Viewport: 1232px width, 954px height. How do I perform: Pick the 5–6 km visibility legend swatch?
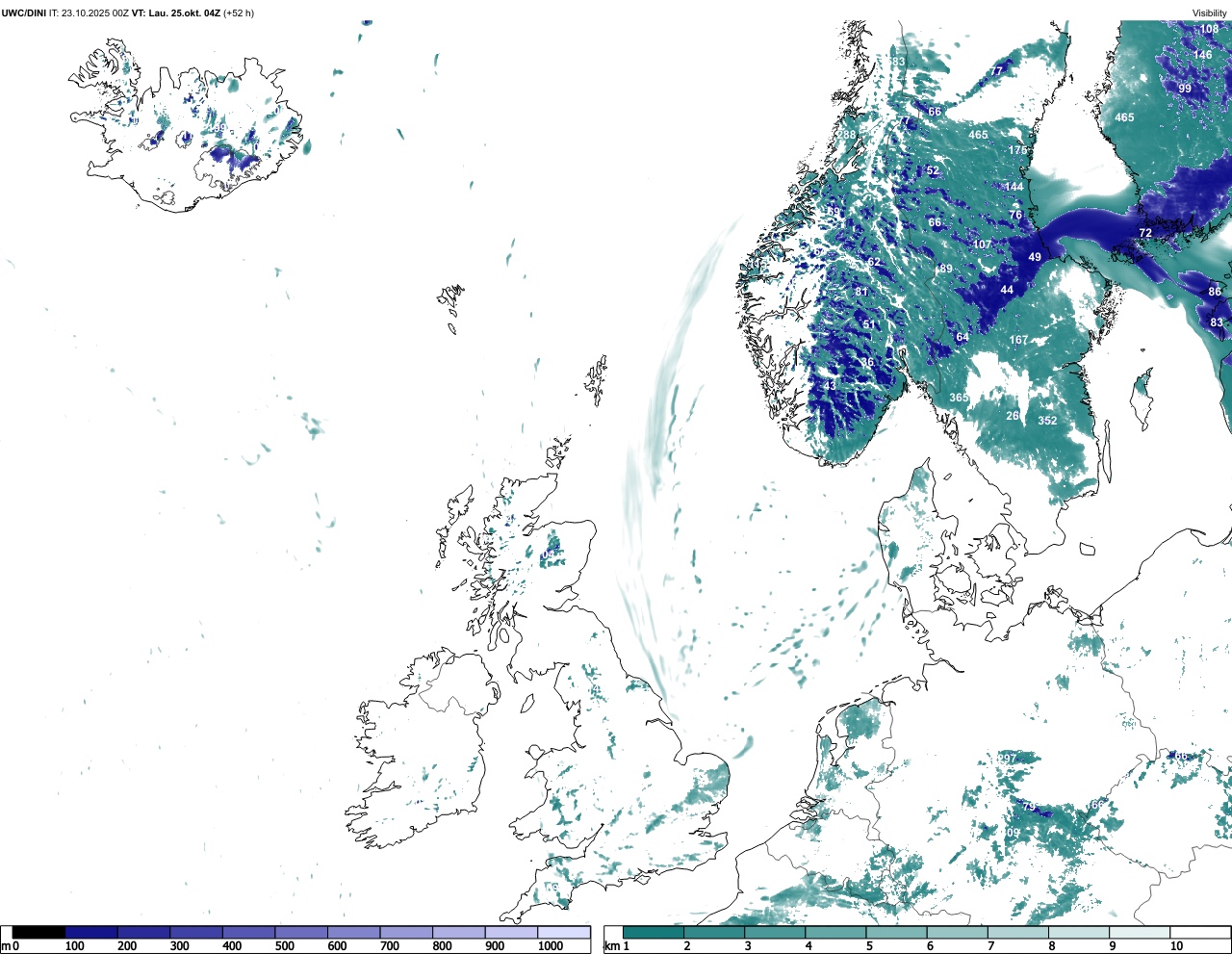tap(897, 932)
